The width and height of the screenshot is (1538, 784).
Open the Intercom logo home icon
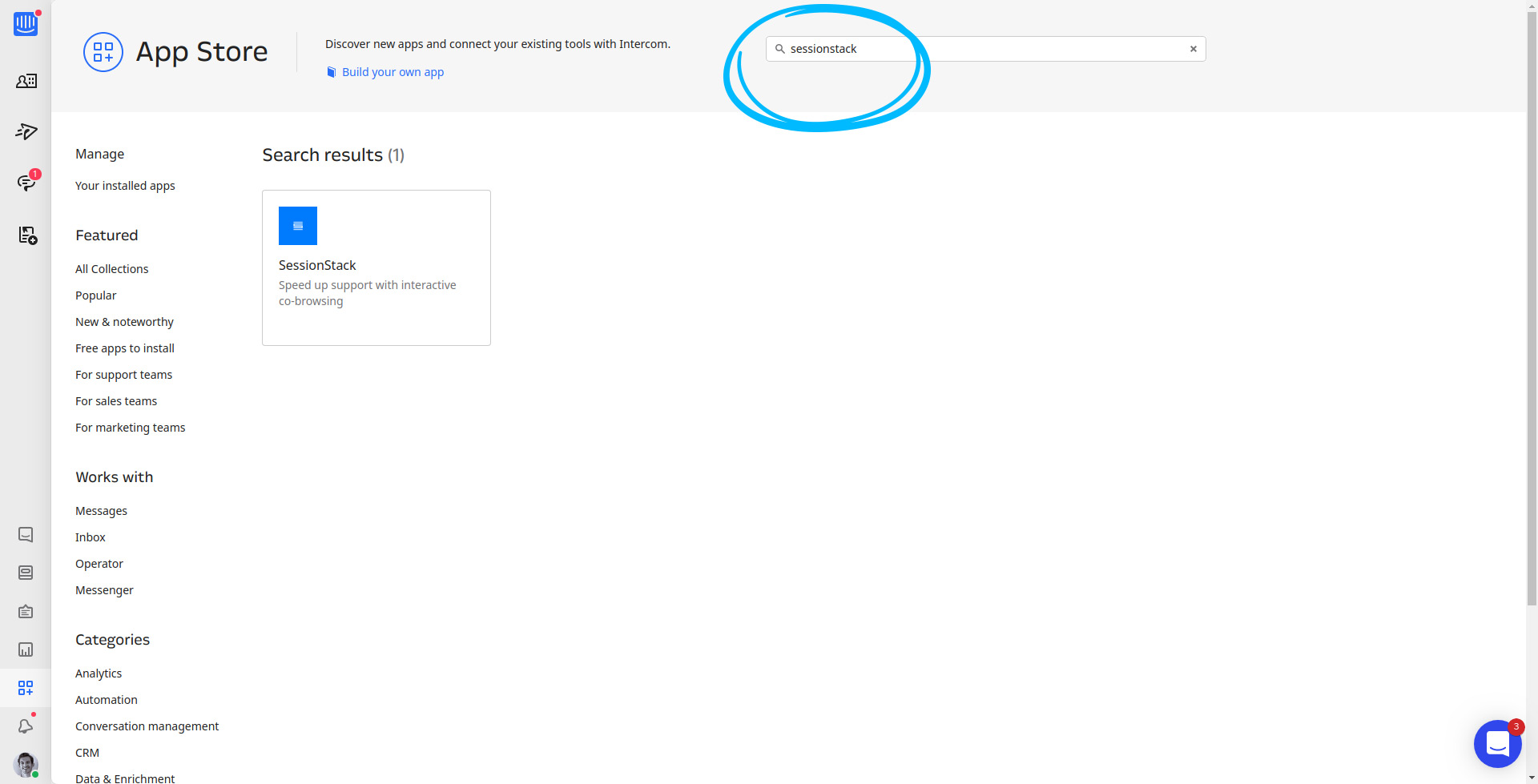26,23
